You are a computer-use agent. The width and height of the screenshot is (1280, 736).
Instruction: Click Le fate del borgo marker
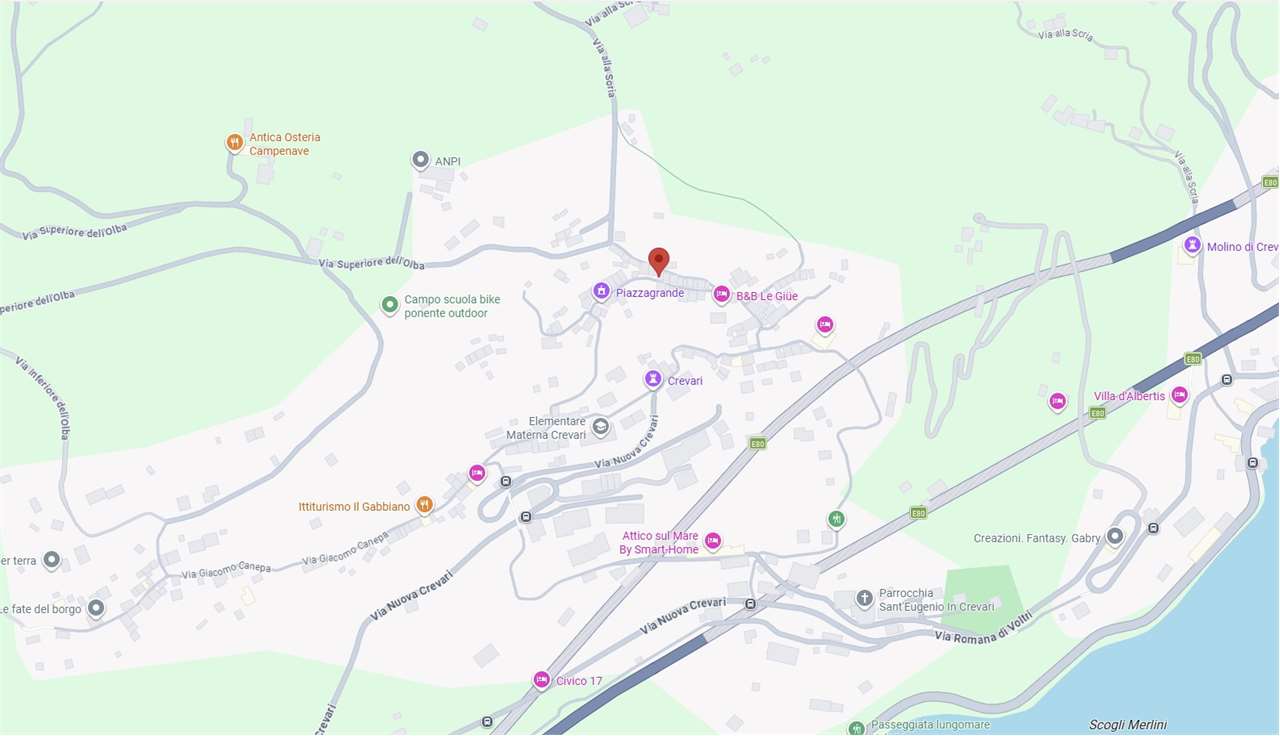pos(96,607)
